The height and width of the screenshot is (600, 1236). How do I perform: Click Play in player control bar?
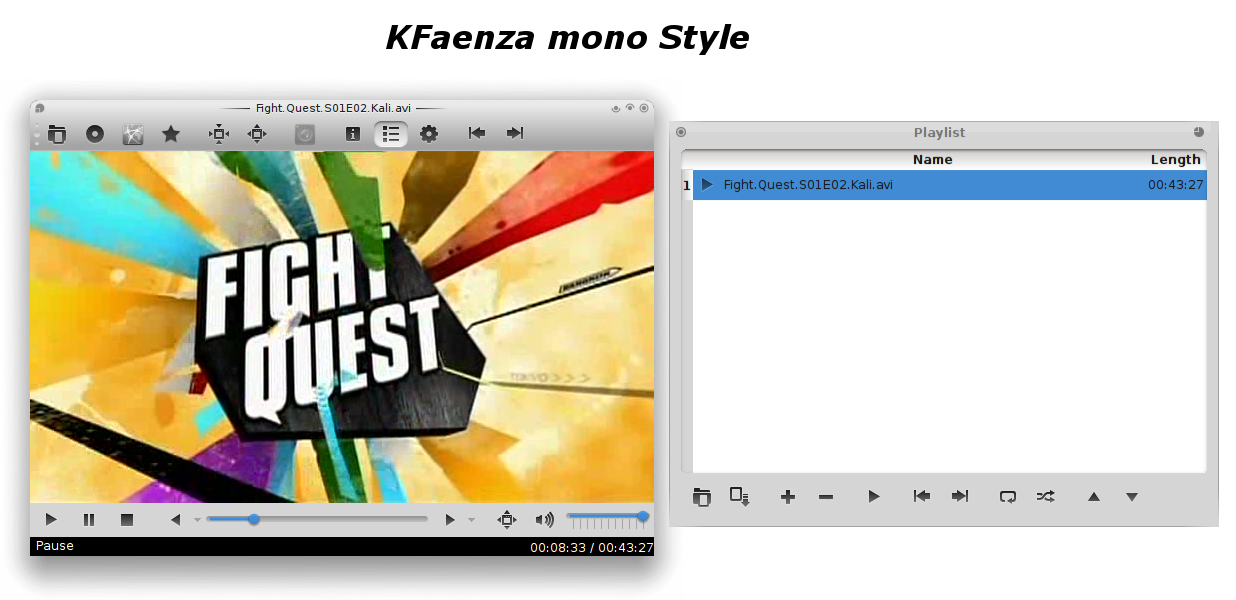coord(51,520)
